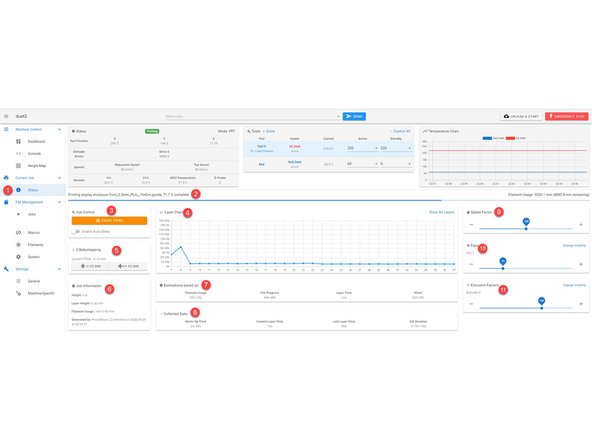
Task: Click the Status info icon in sidebar
Action: tap(18, 190)
